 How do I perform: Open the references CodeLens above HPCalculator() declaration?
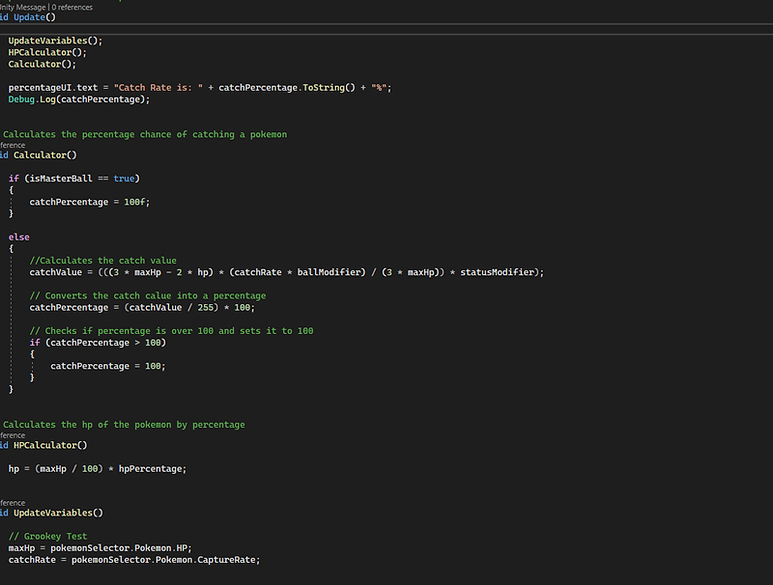point(12,435)
